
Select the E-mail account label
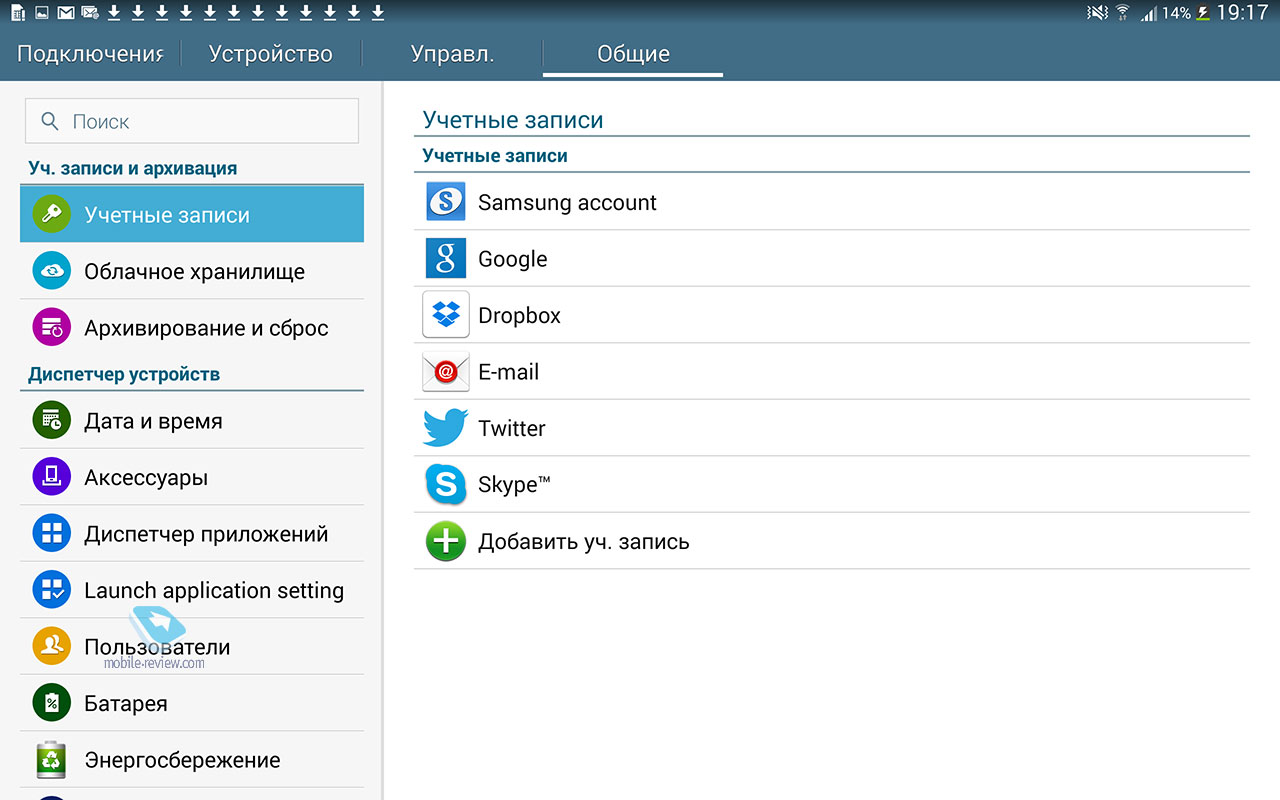[x=508, y=371]
